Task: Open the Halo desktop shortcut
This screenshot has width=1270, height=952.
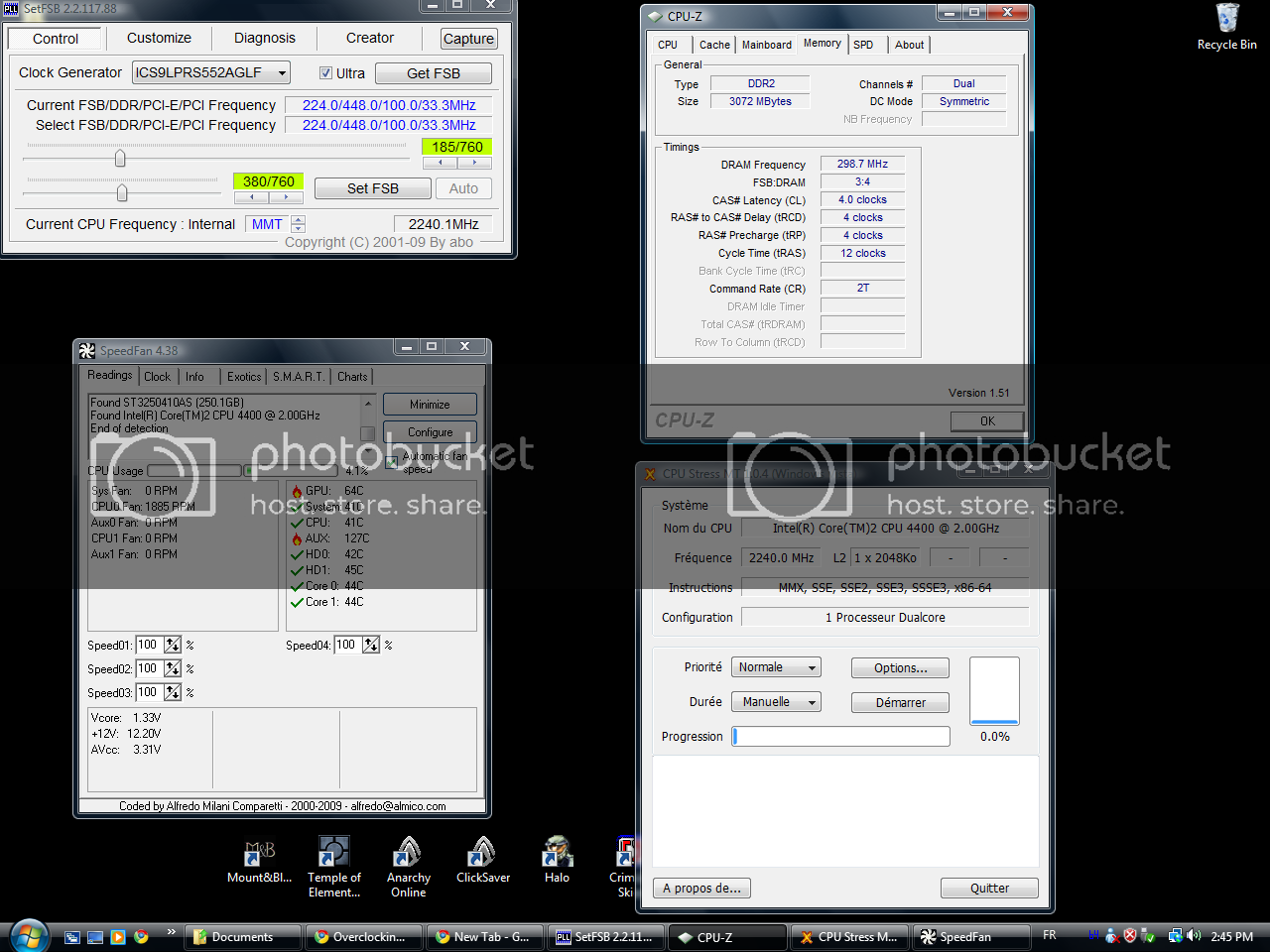Action: click(x=557, y=853)
